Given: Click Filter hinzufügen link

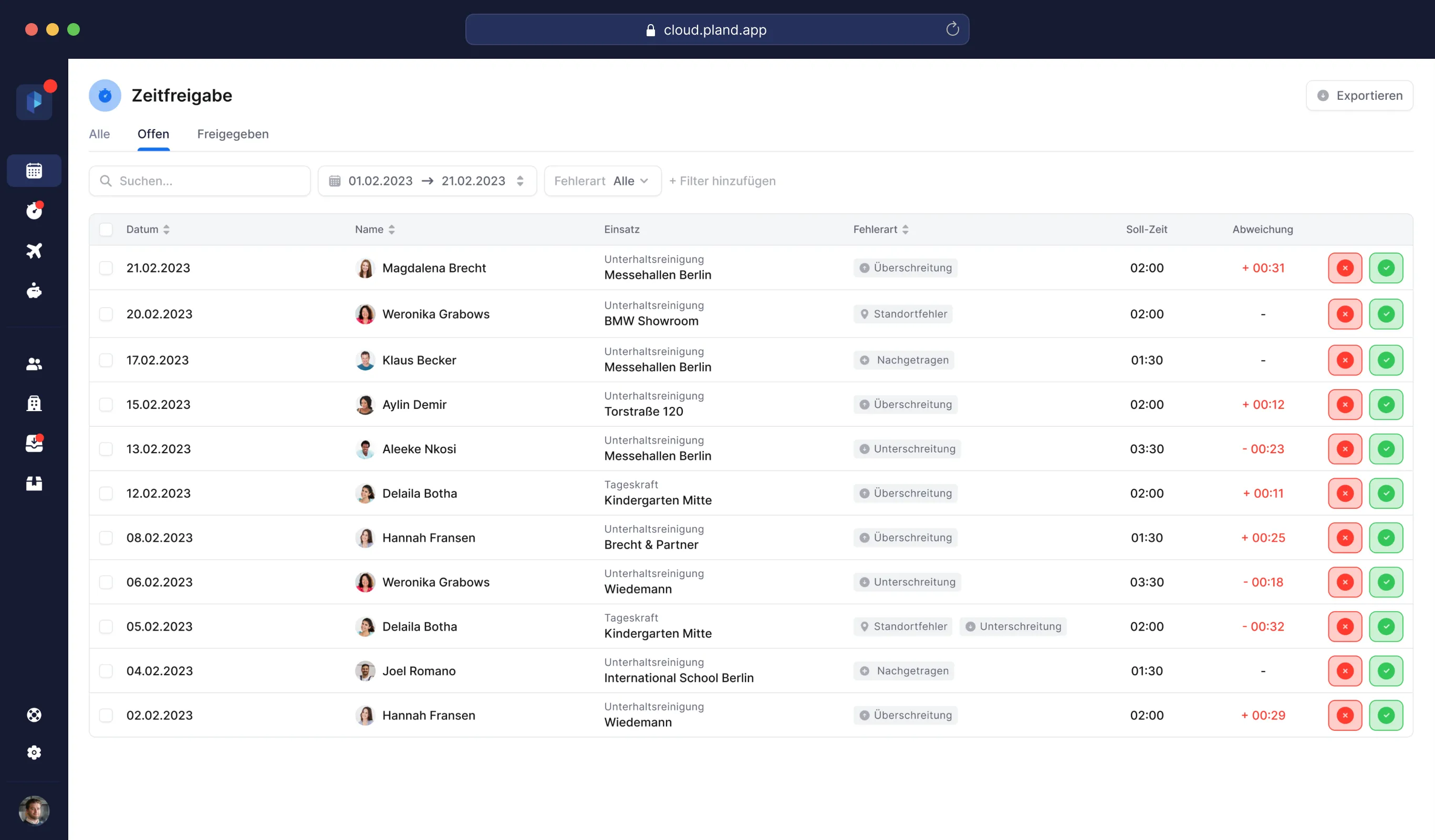Looking at the screenshot, I should tap(722, 181).
